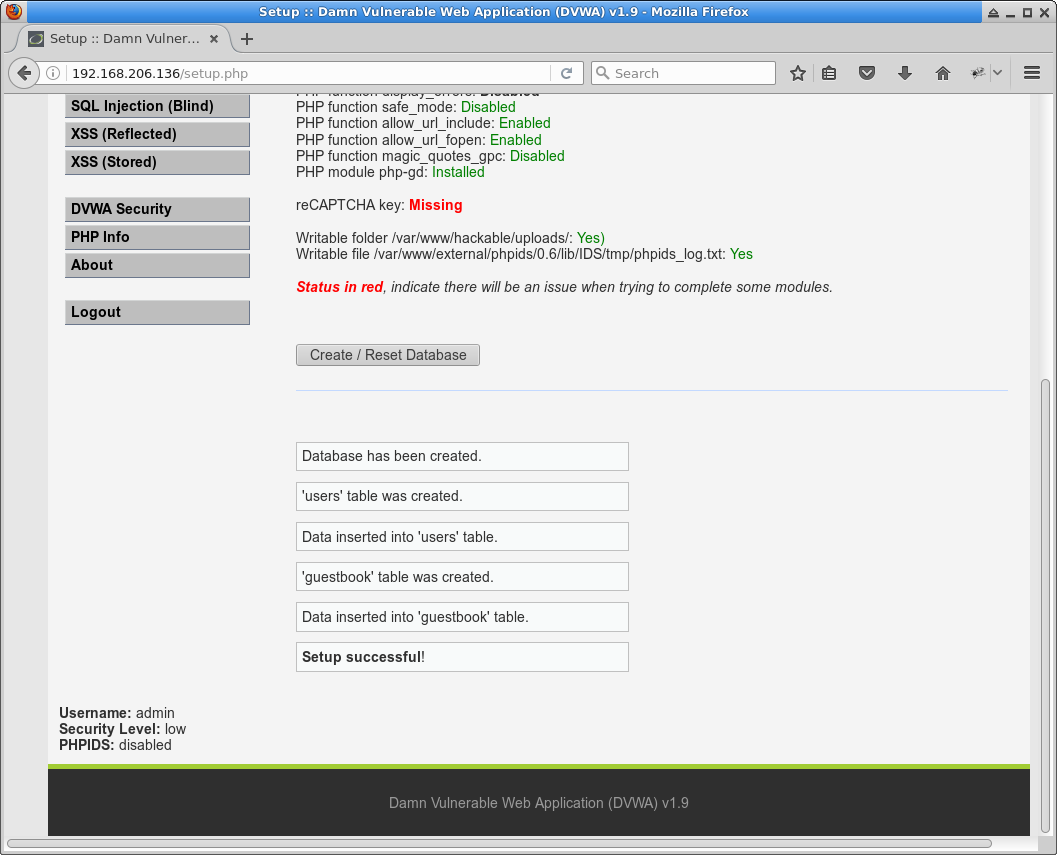The image size is (1057, 855).
Task: Reload the page with the refresh icon
Action: [566, 73]
